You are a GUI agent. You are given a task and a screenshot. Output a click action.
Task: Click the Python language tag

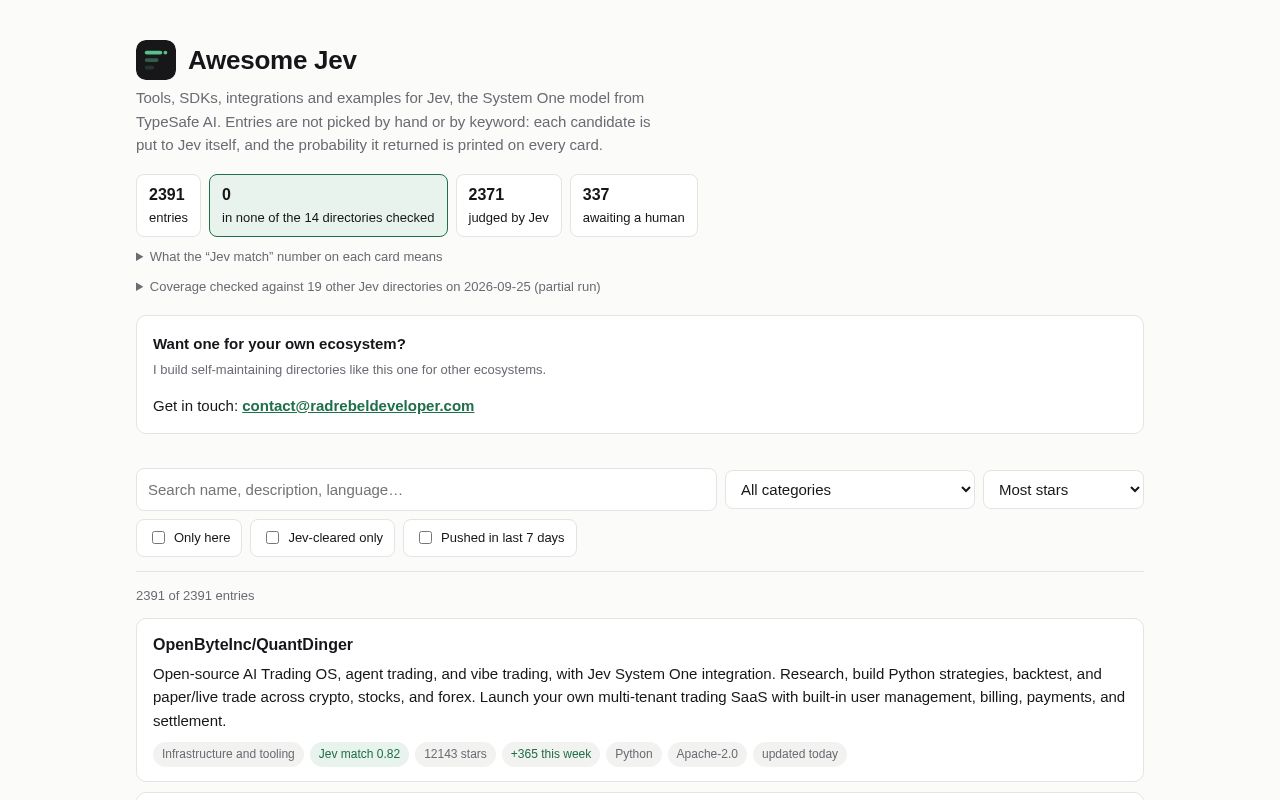click(x=634, y=754)
